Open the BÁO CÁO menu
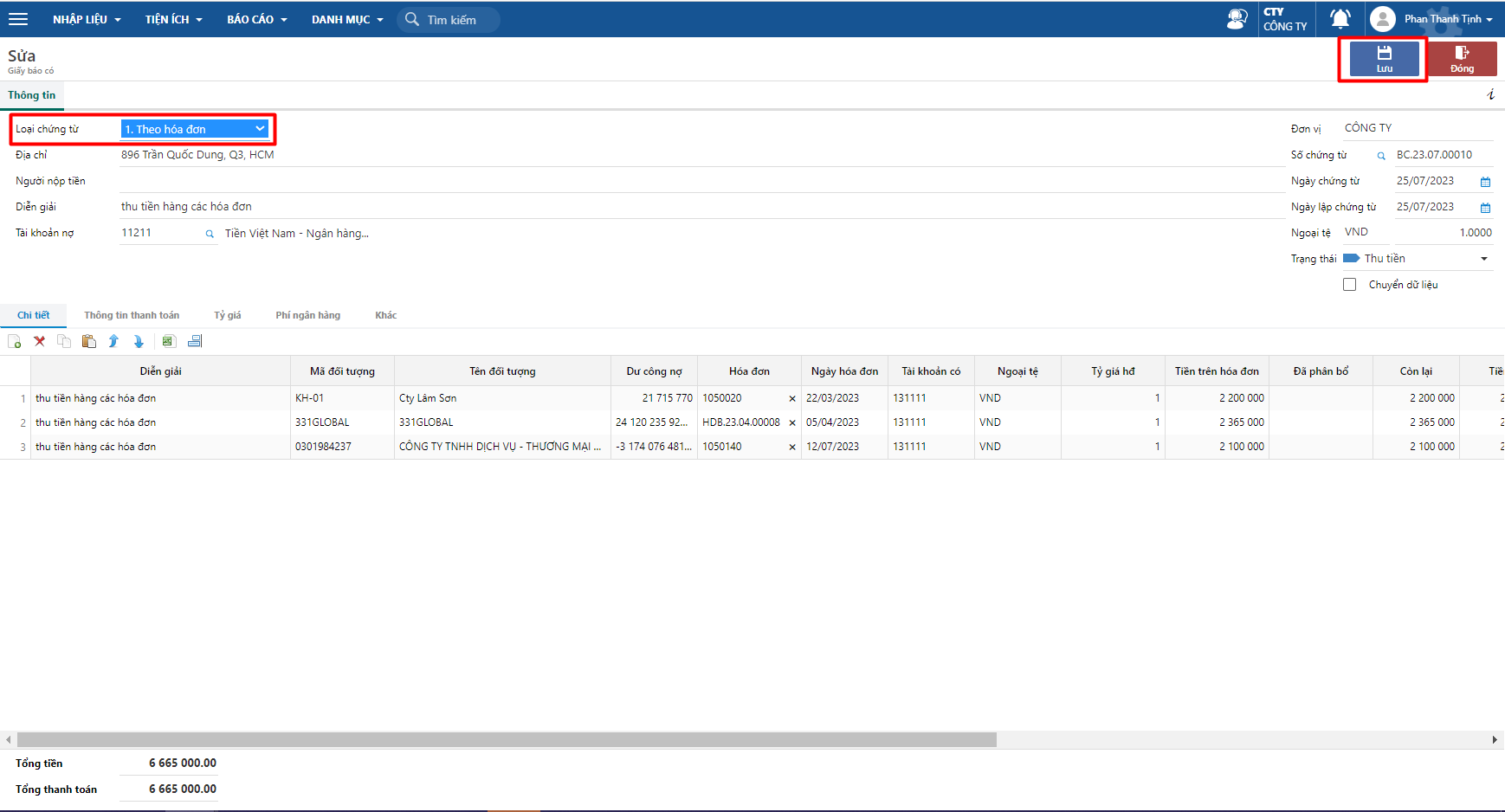Screen dimensions: 1505x812 point(257,19)
